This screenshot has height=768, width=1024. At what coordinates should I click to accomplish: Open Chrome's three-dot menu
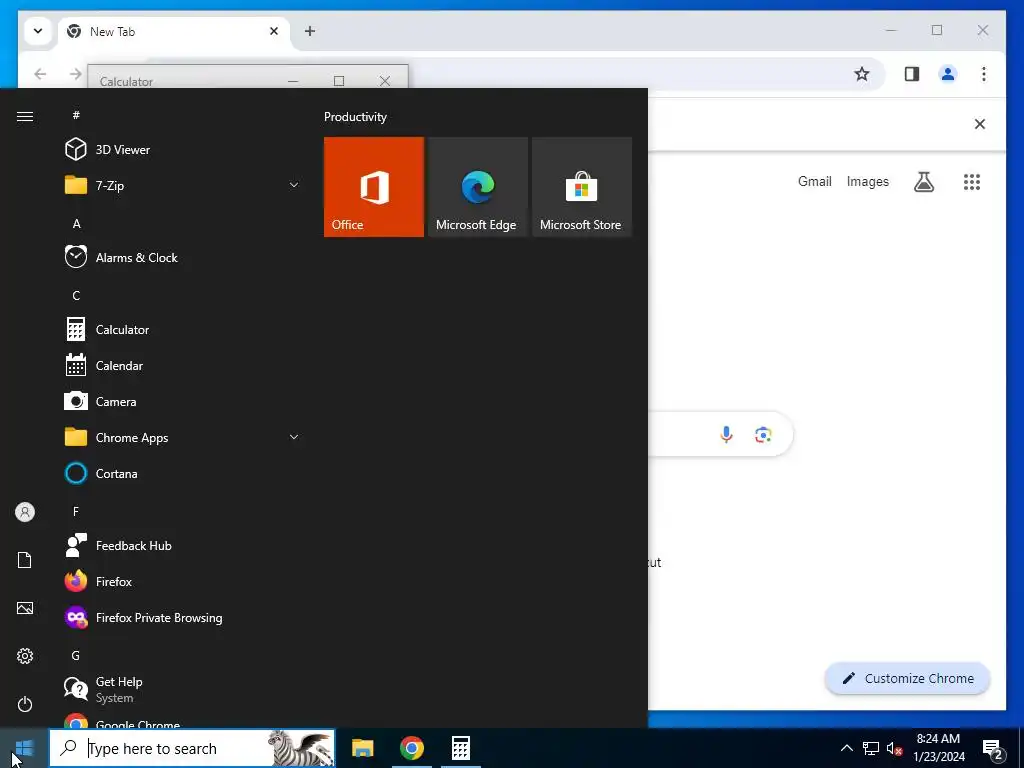click(x=984, y=74)
